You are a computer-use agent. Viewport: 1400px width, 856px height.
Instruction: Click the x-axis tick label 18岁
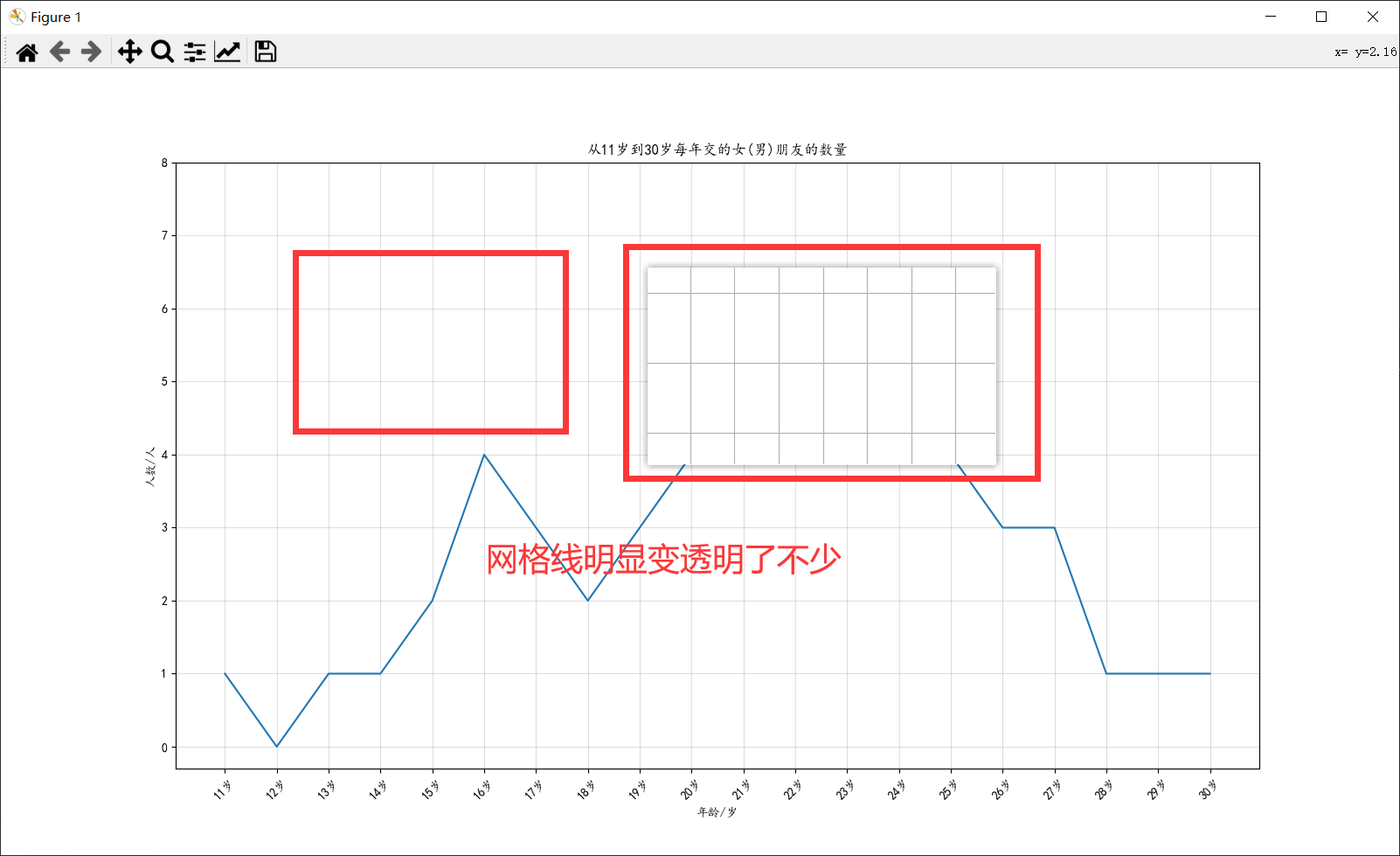pos(586,790)
